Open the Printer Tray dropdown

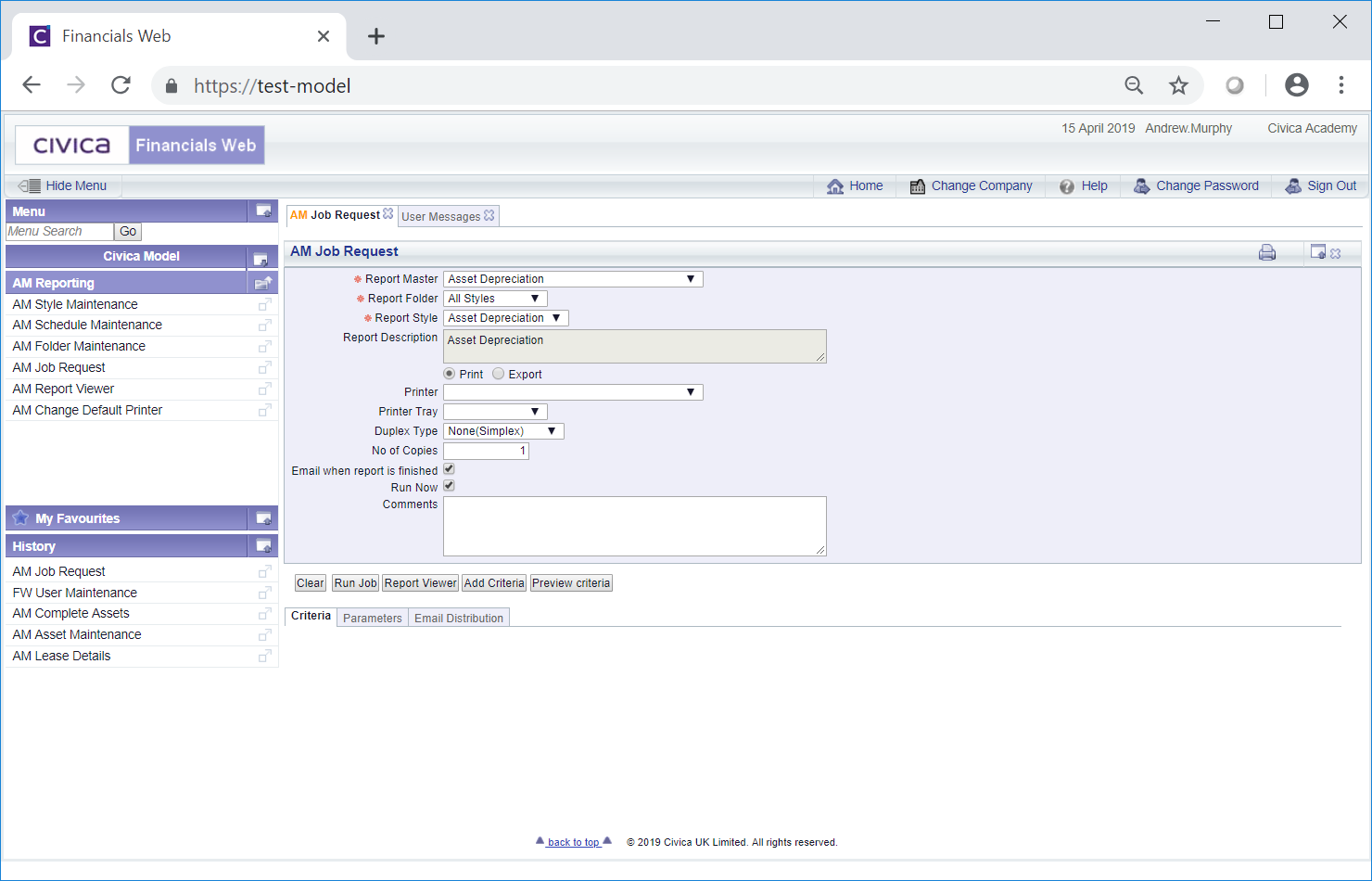[x=495, y=412]
